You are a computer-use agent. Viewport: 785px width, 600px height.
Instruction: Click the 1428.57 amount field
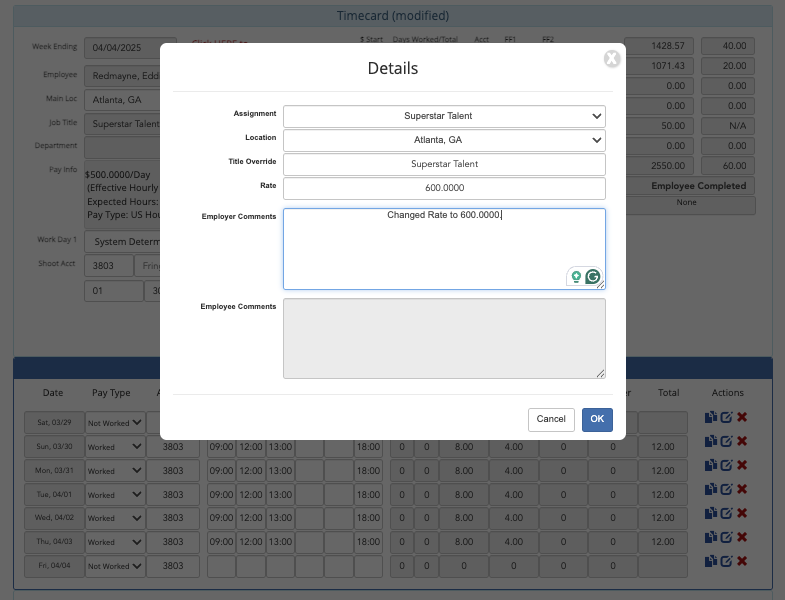[x=659, y=46]
